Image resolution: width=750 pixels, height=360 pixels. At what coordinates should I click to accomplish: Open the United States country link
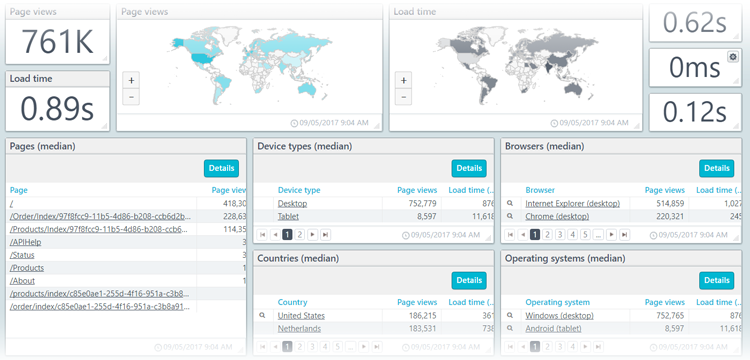pyautogui.click(x=301, y=316)
